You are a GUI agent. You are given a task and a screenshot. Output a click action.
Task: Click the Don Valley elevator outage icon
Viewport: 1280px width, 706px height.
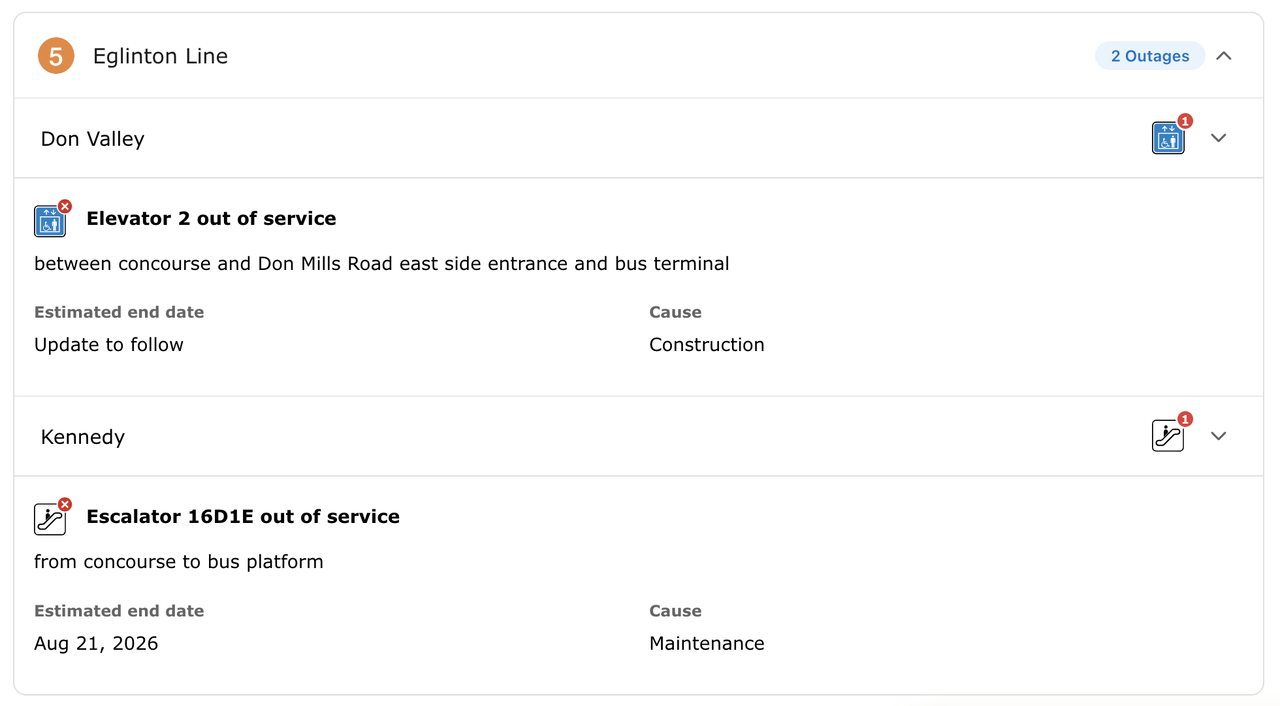[x=1168, y=138]
